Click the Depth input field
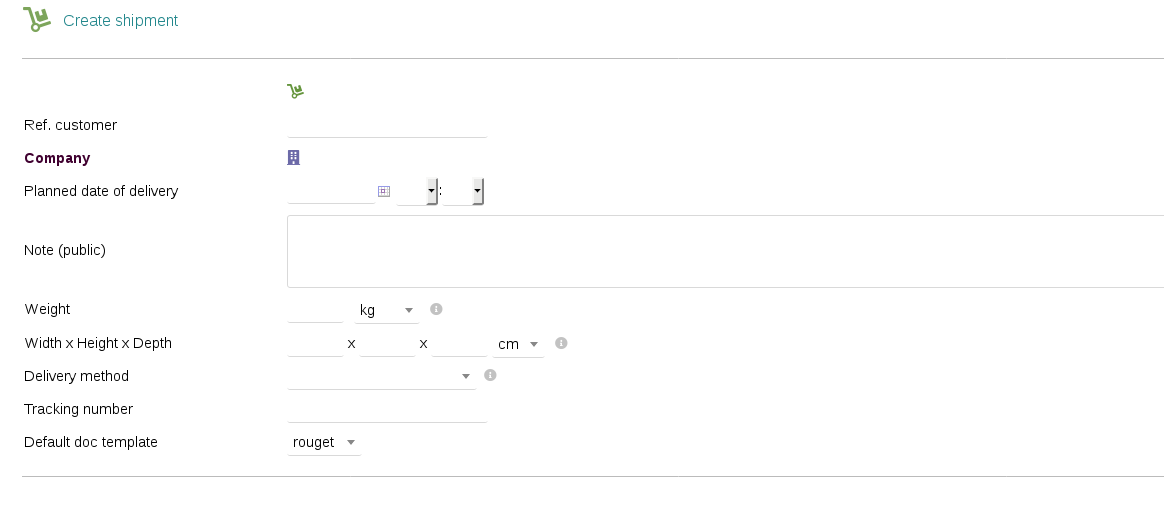1164x514 pixels. [460, 344]
